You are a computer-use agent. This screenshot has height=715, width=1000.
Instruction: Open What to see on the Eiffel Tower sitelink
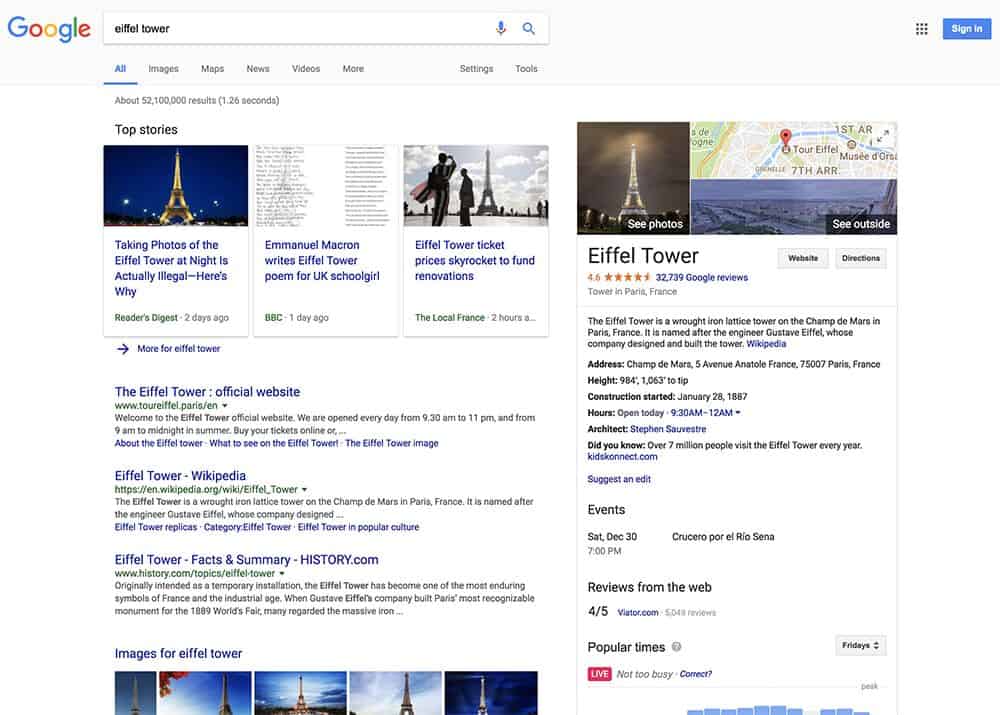point(274,443)
